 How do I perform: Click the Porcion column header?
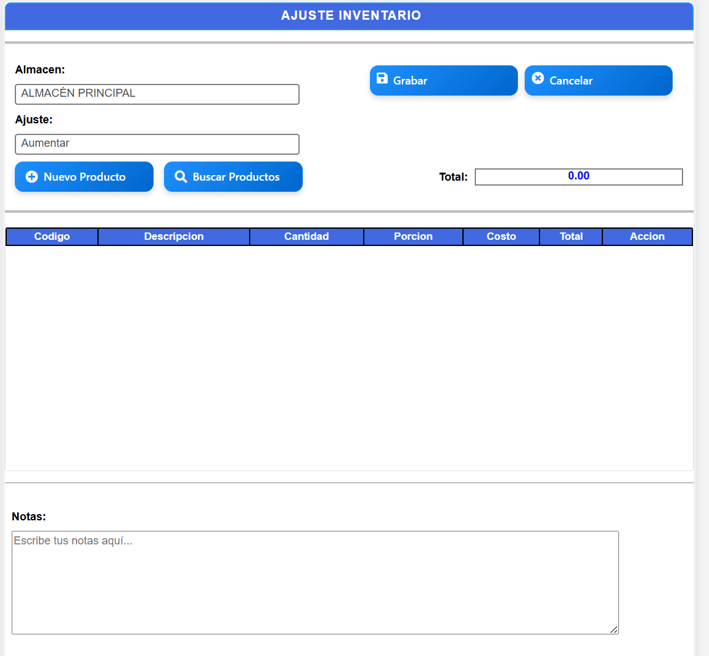coord(413,236)
